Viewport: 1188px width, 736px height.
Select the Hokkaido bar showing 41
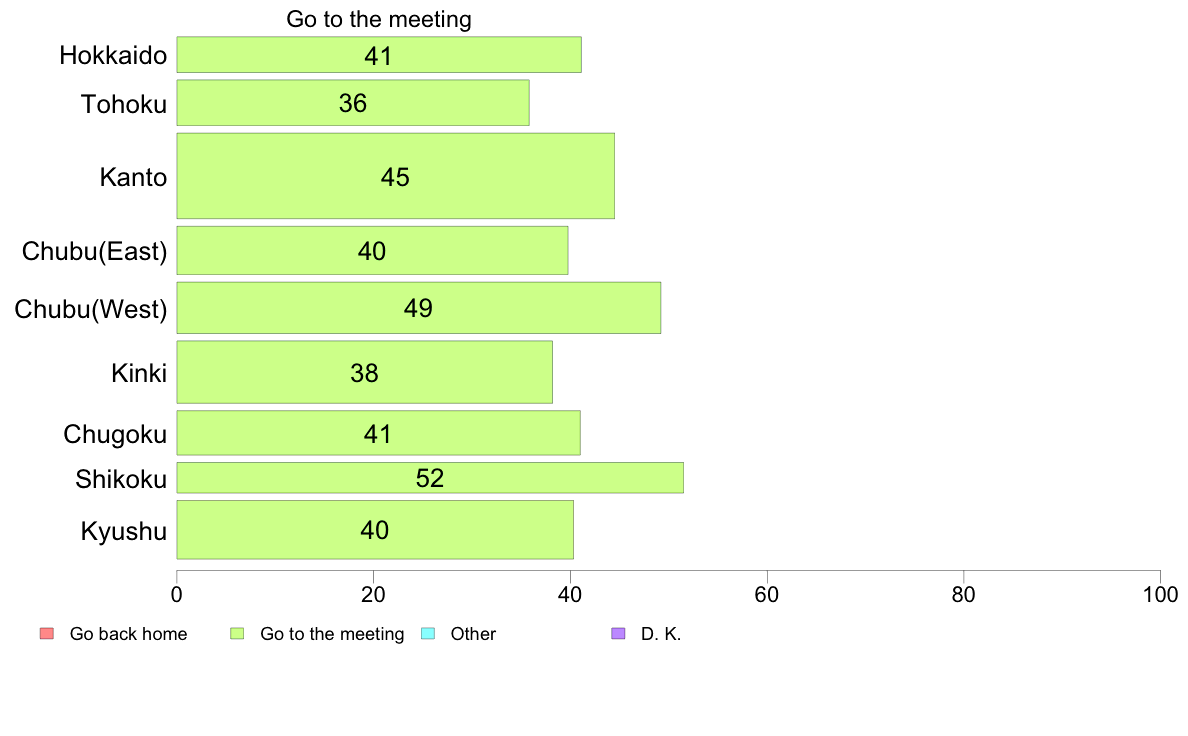point(379,55)
